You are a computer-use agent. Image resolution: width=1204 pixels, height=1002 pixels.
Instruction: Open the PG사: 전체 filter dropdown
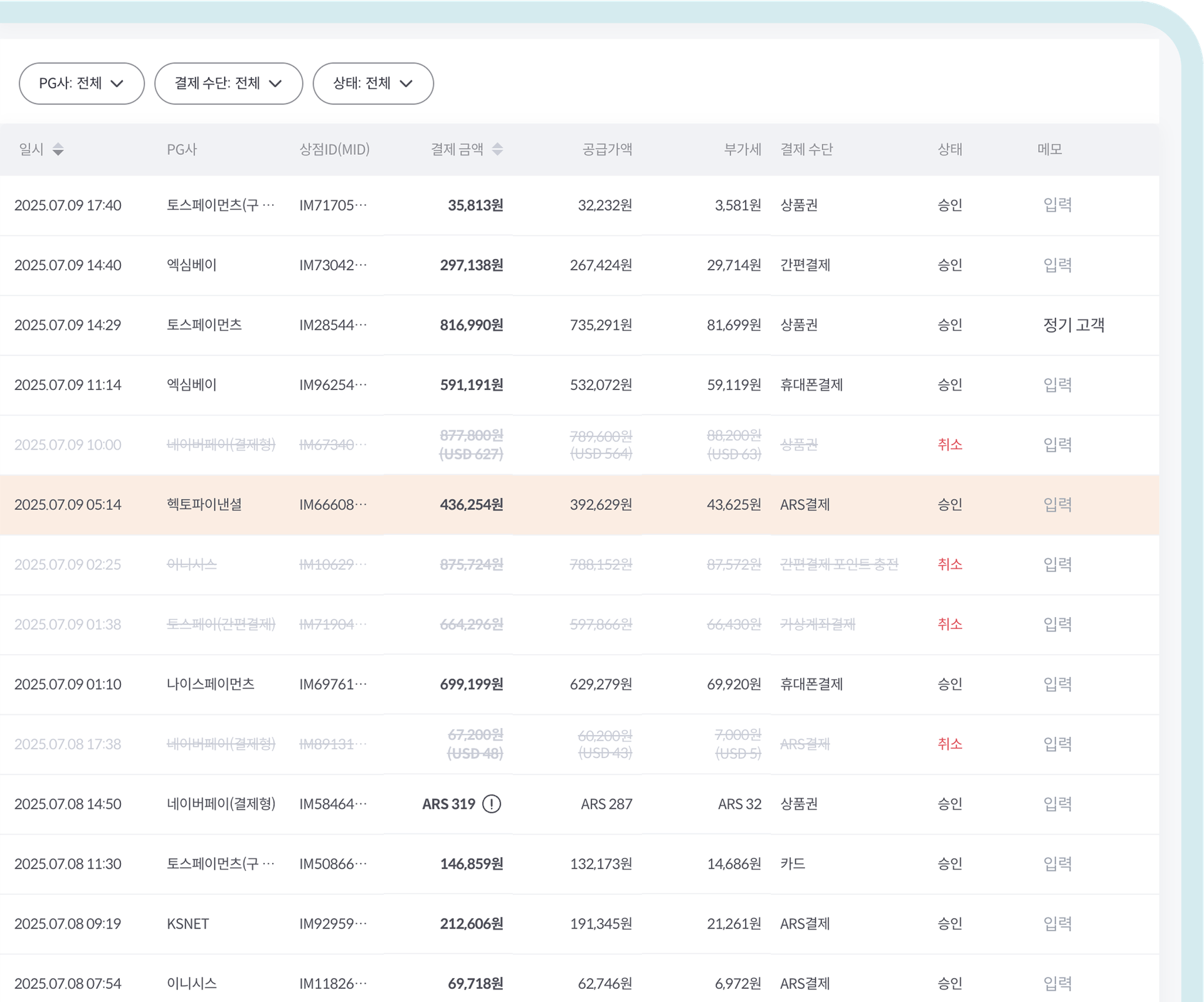(x=82, y=83)
